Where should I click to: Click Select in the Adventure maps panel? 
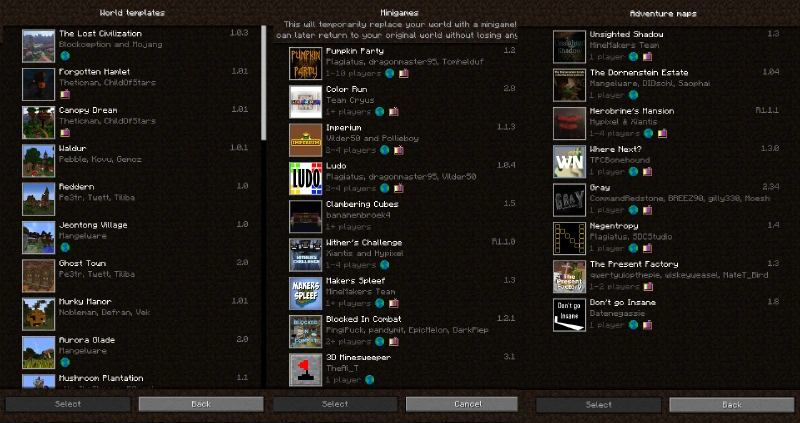(x=598, y=405)
